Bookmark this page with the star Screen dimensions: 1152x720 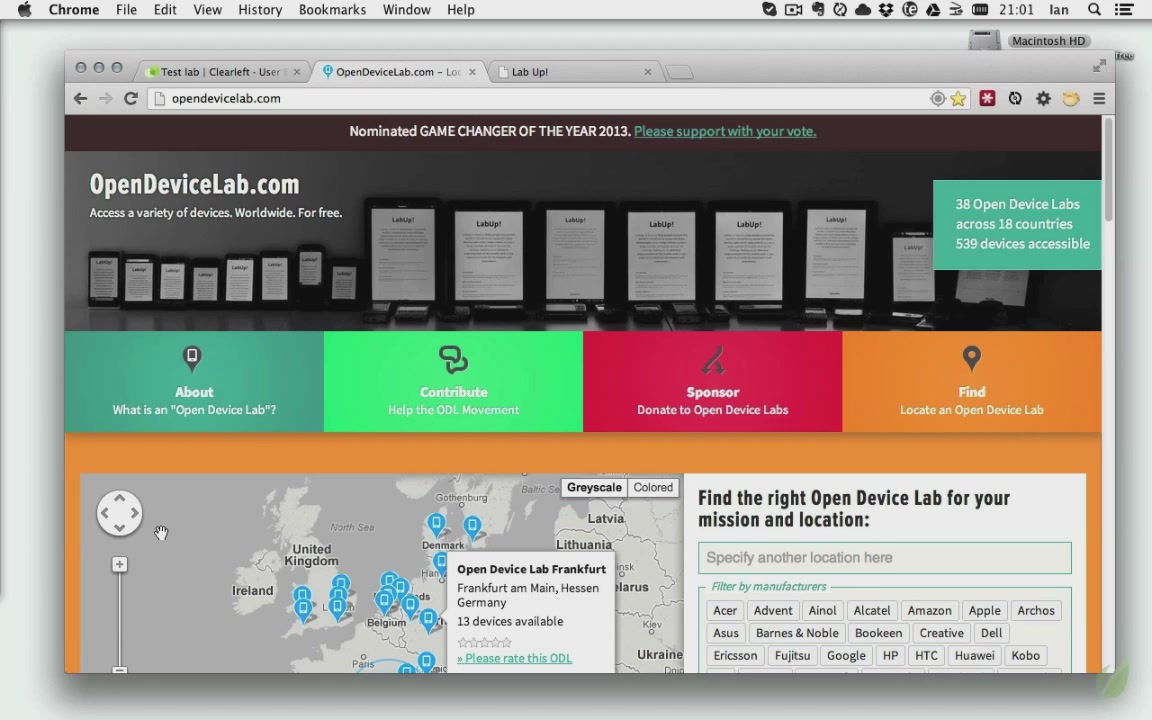[958, 98]
